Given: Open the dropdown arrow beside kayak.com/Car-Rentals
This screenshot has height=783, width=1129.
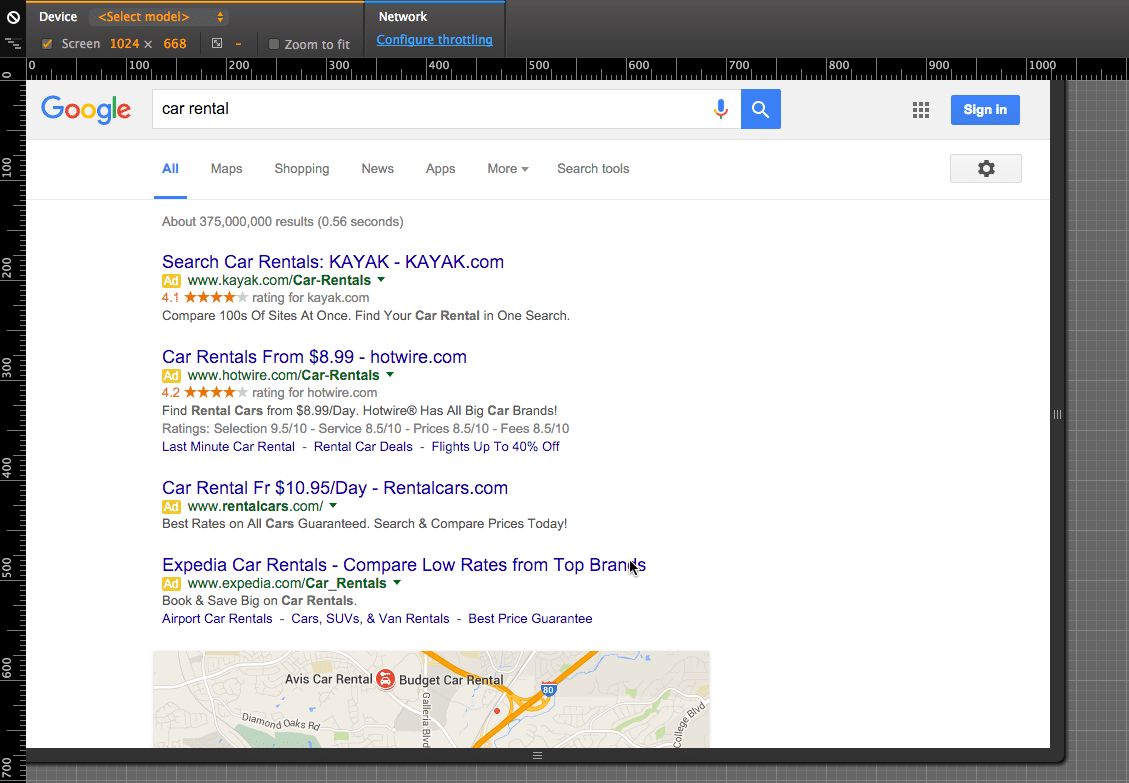Looking at the screenshot, I should 381,279.
